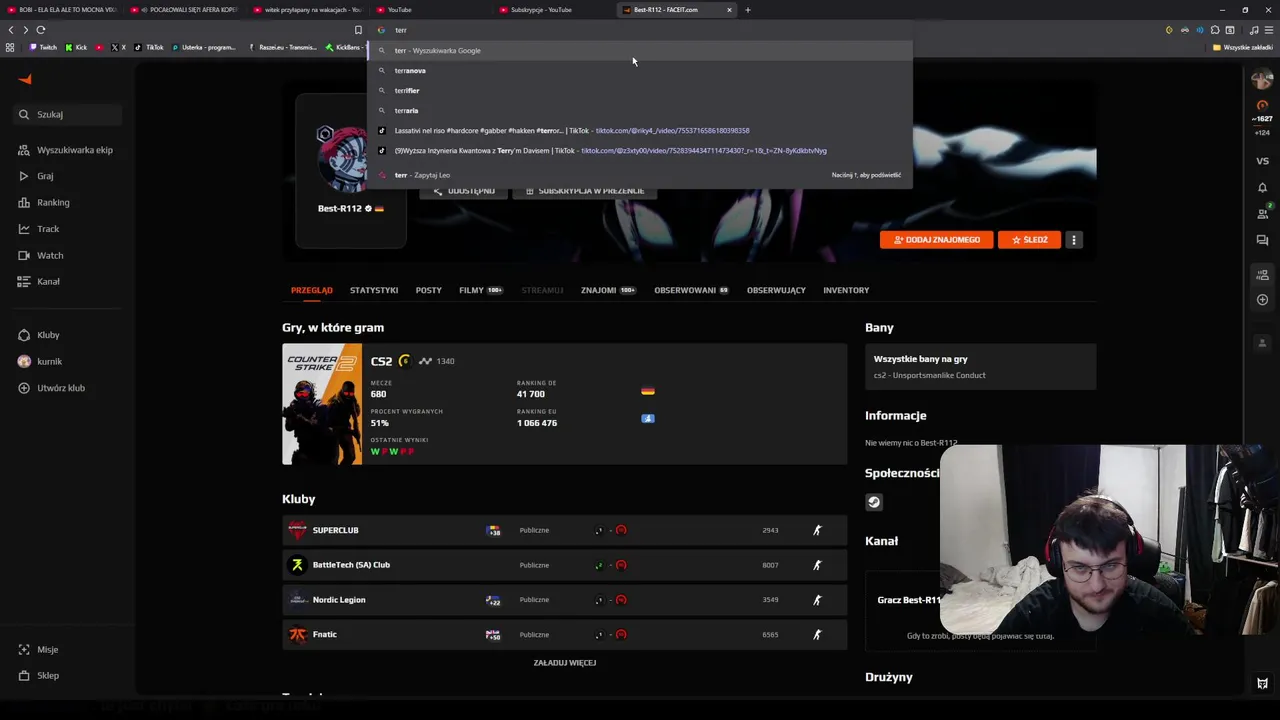Open the notifications bell
Screen dimensions: 1280x720
point(1262,188)
